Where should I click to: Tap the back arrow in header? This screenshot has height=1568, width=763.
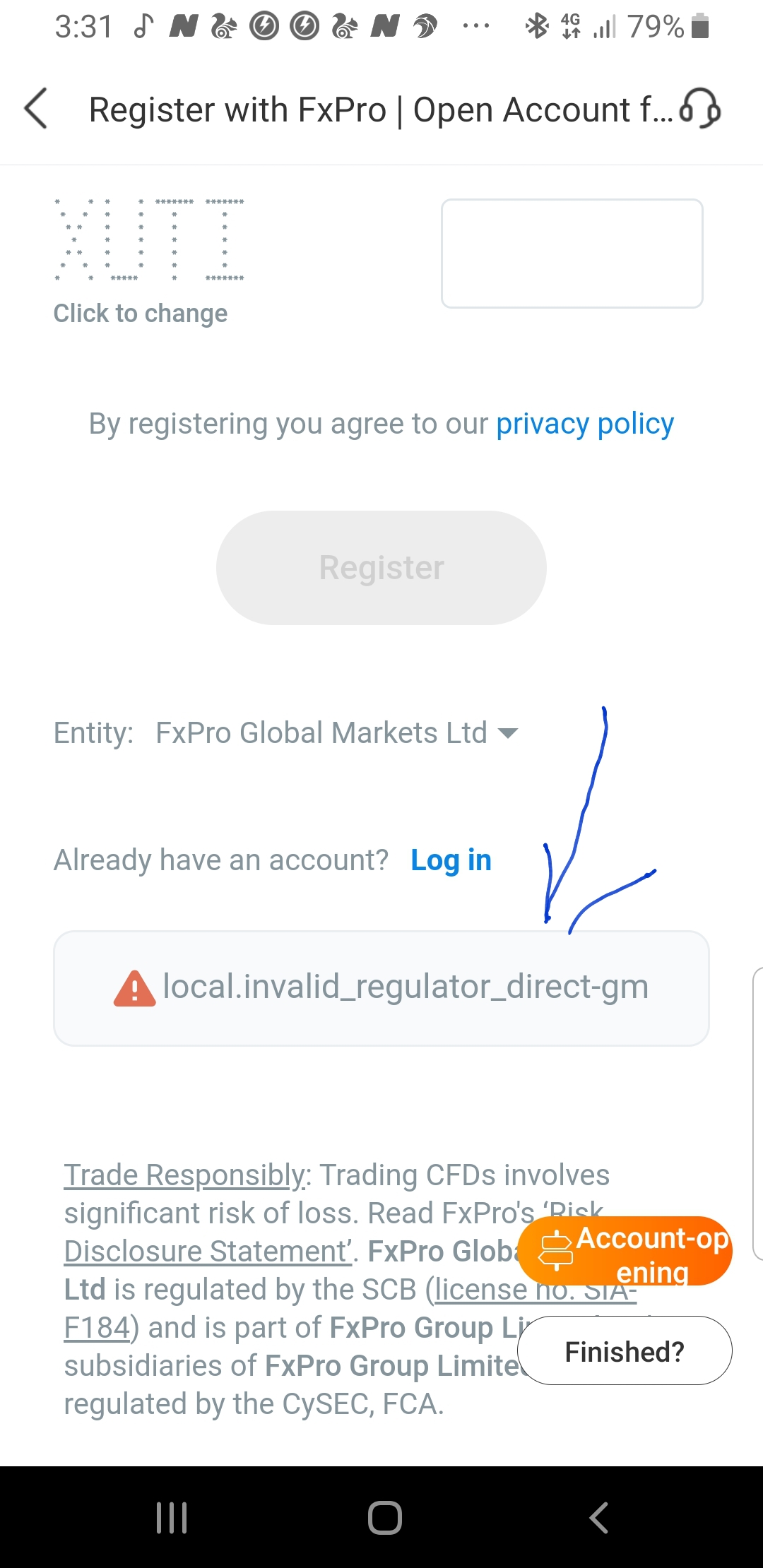36,109
